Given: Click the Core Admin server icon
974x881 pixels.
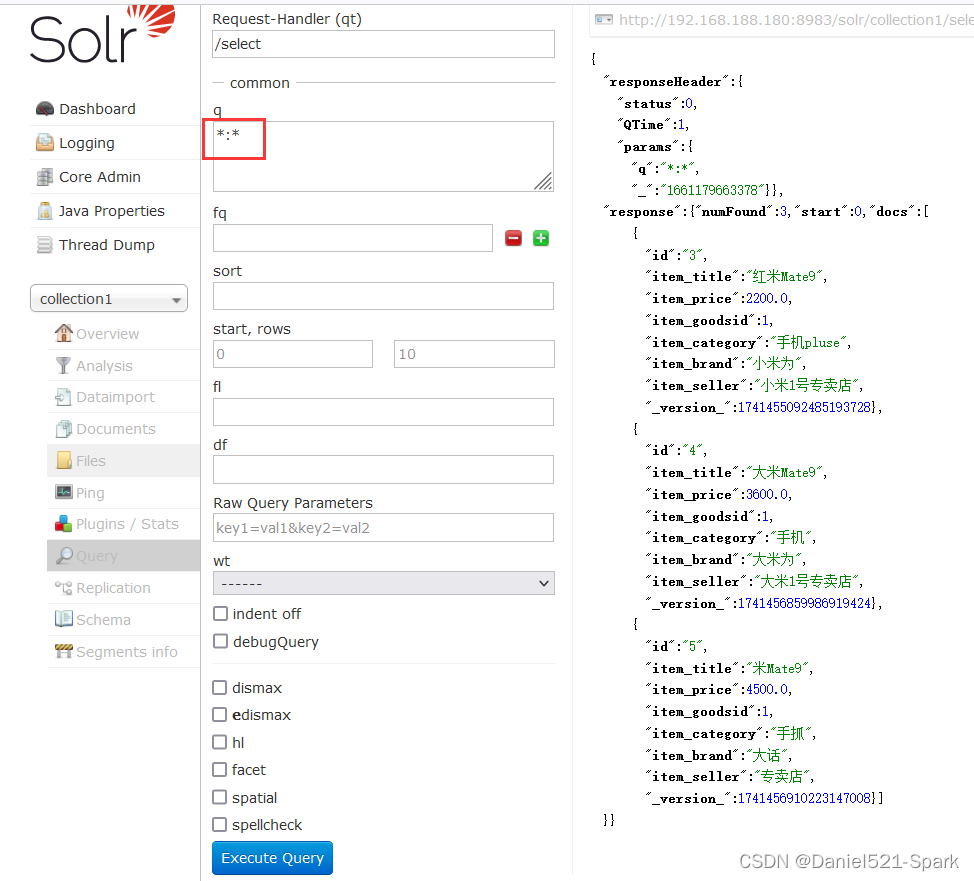Looking at the screenshot, I should (44, 177).
